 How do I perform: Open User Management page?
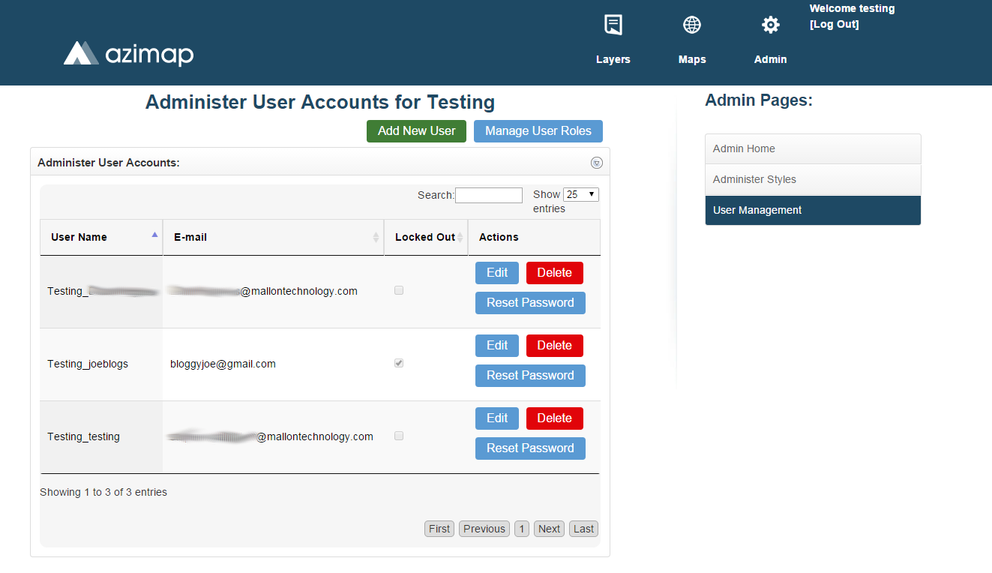pos(812,211)
